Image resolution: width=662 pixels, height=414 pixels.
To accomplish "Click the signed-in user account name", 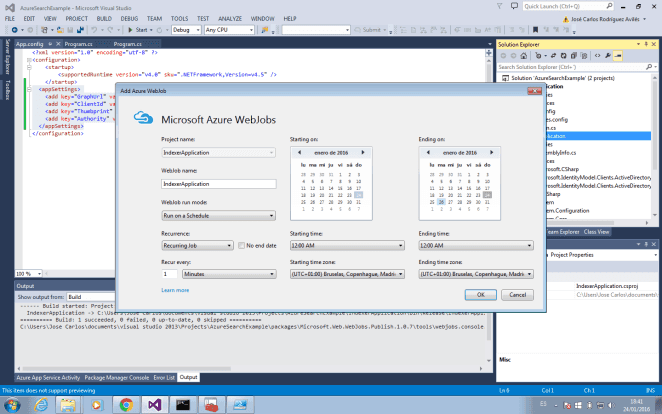I will coord(605,19).
